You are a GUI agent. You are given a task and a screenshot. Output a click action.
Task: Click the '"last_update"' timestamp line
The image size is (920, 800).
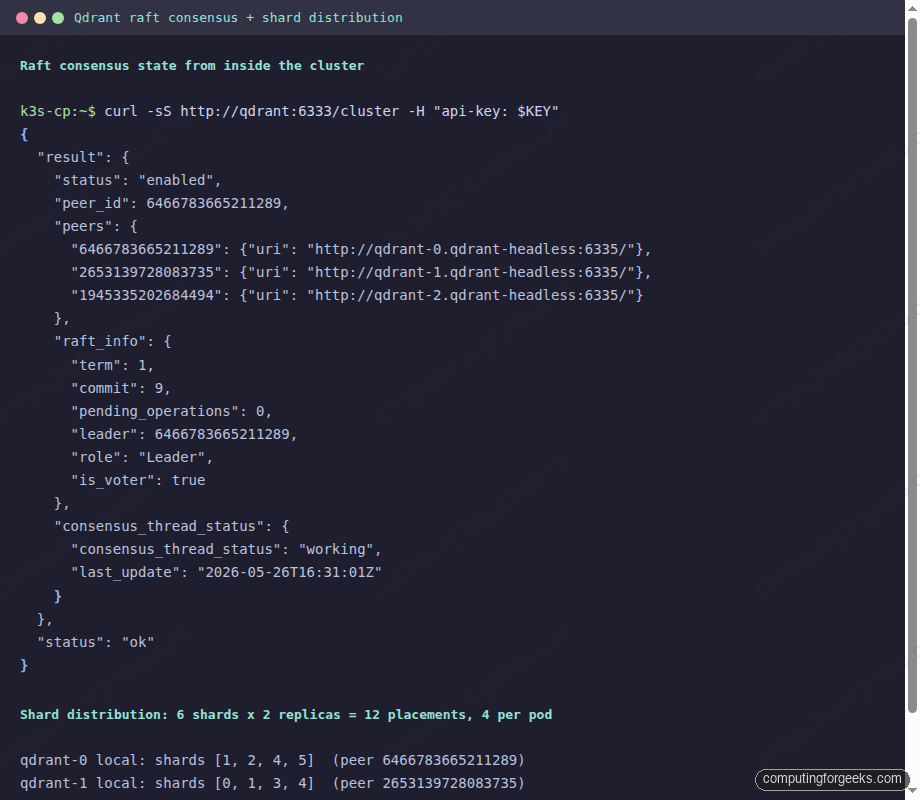tap(226, 572)
